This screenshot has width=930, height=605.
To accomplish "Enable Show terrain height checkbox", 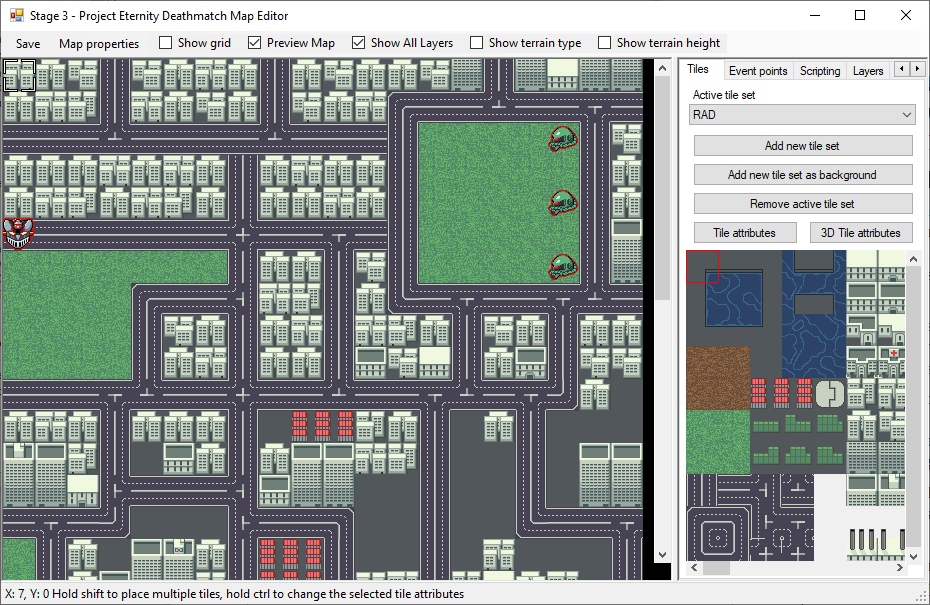I will (604, 43).
